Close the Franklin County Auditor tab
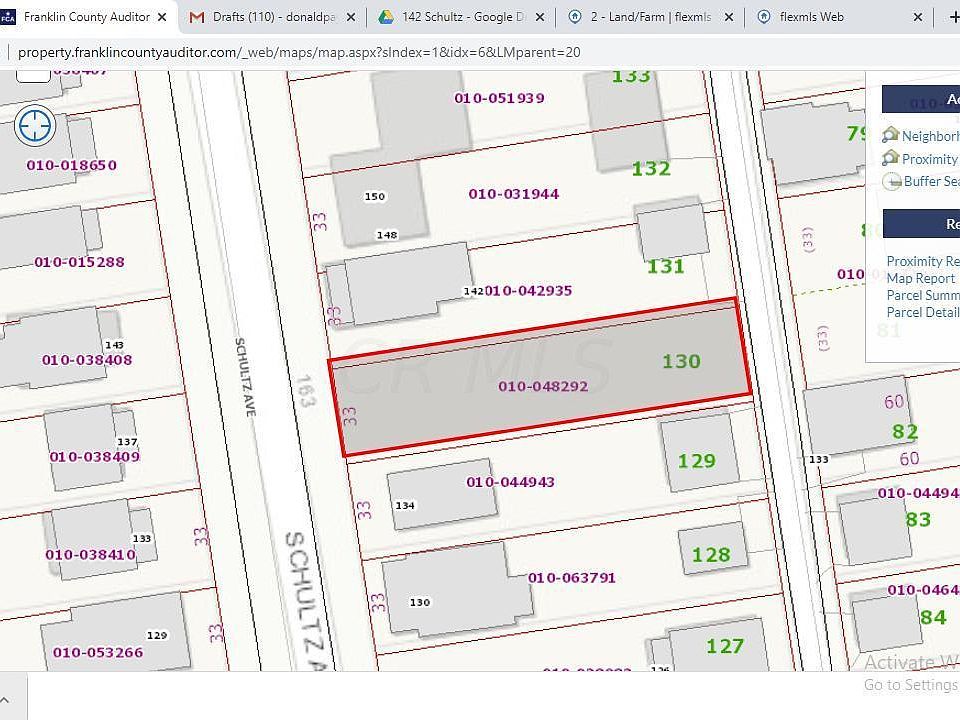This screenshot has height=720, width=960. pyautogui.click(x=162, y=17)
